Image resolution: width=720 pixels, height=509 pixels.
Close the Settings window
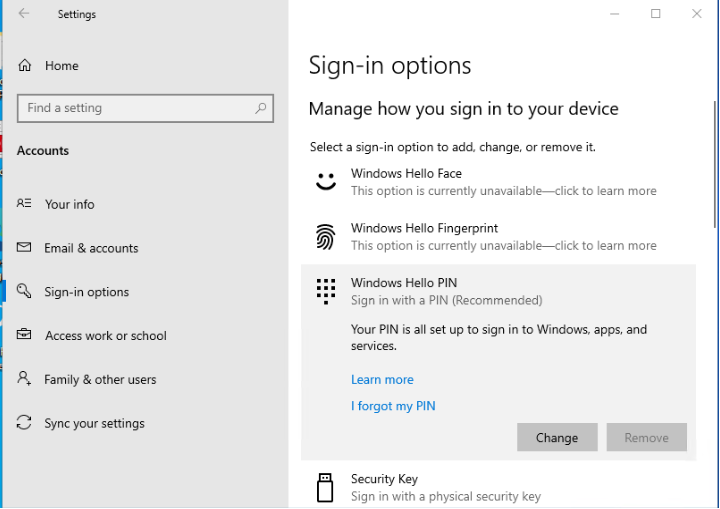pyautogui.click(x=697, y=14)
